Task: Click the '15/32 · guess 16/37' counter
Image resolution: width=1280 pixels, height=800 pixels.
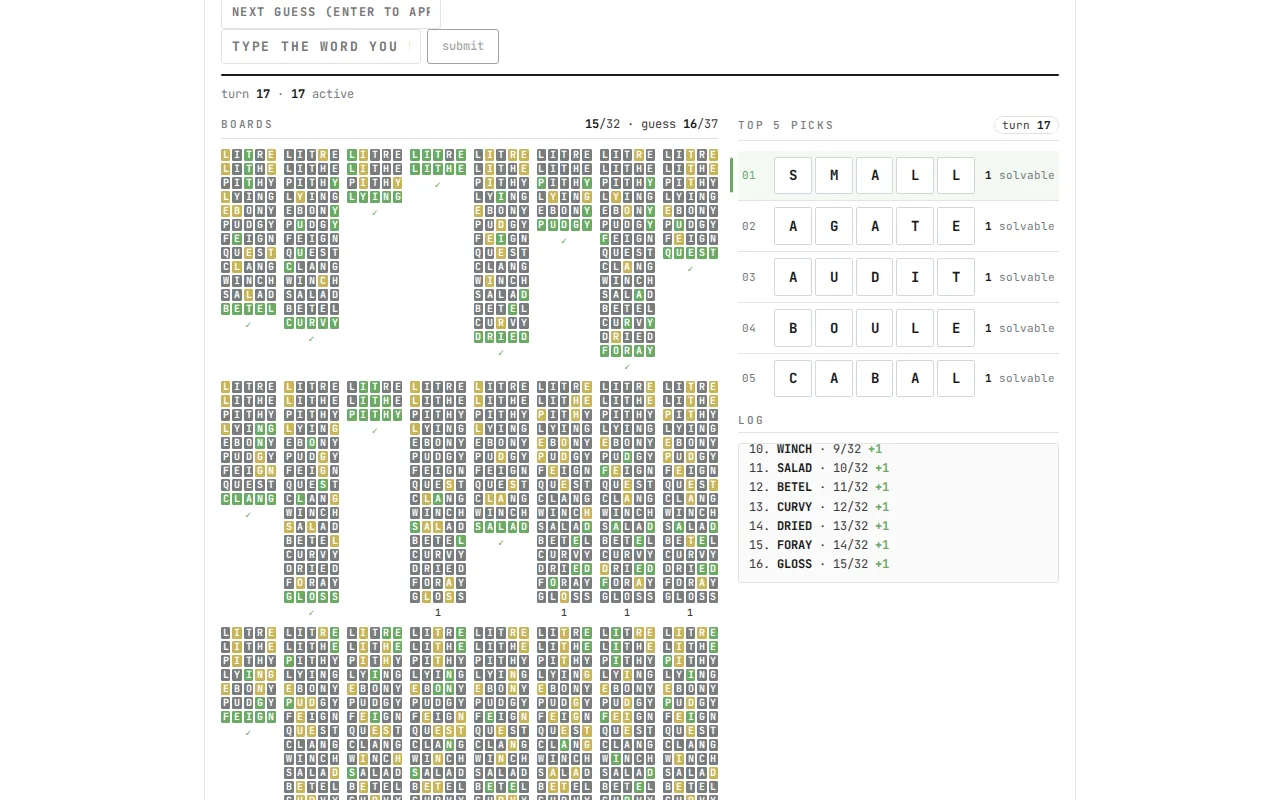Action: 651,124
